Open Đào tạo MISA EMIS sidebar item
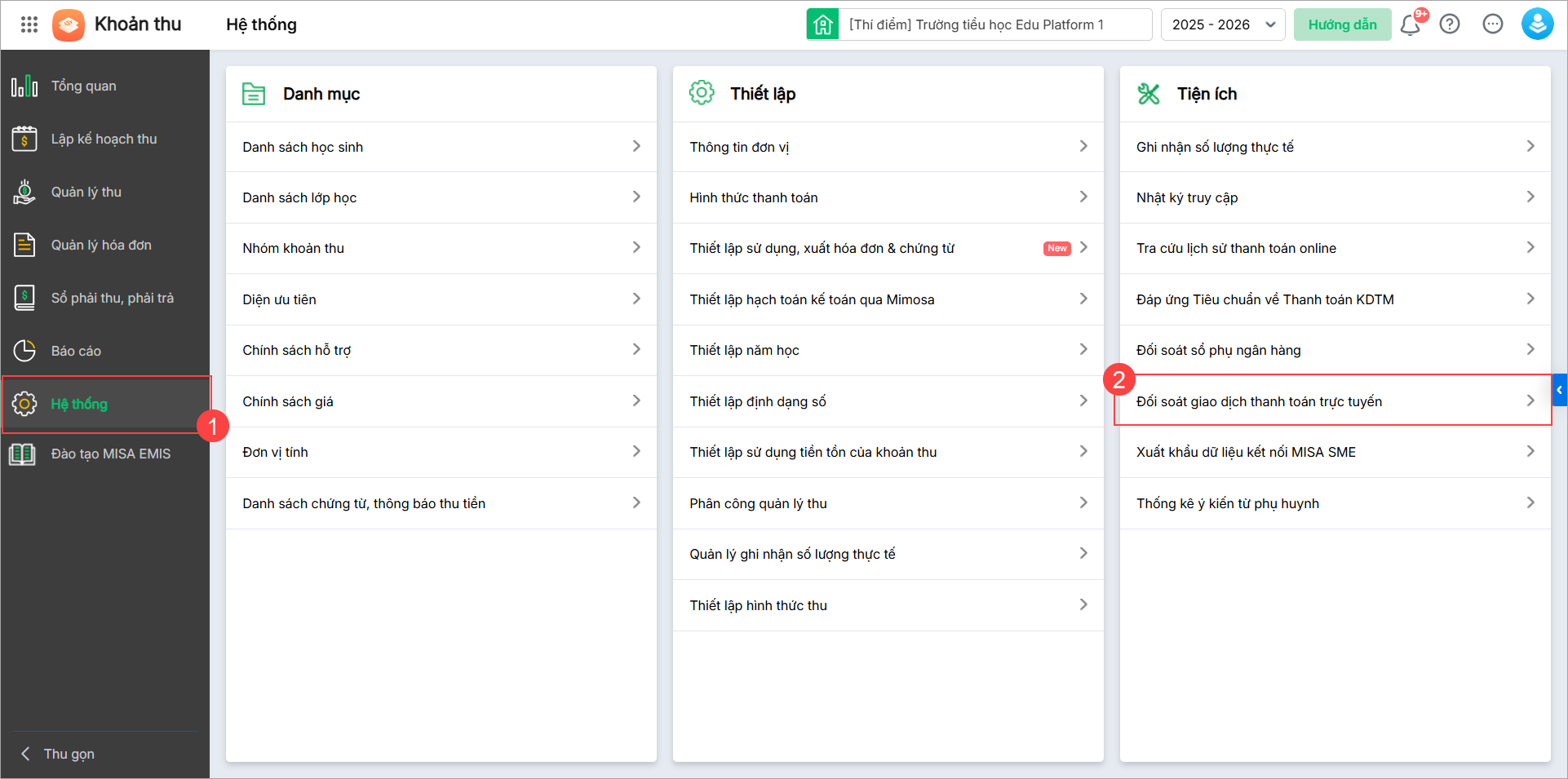Screen dimensions: 1568x779 point(110,454)
